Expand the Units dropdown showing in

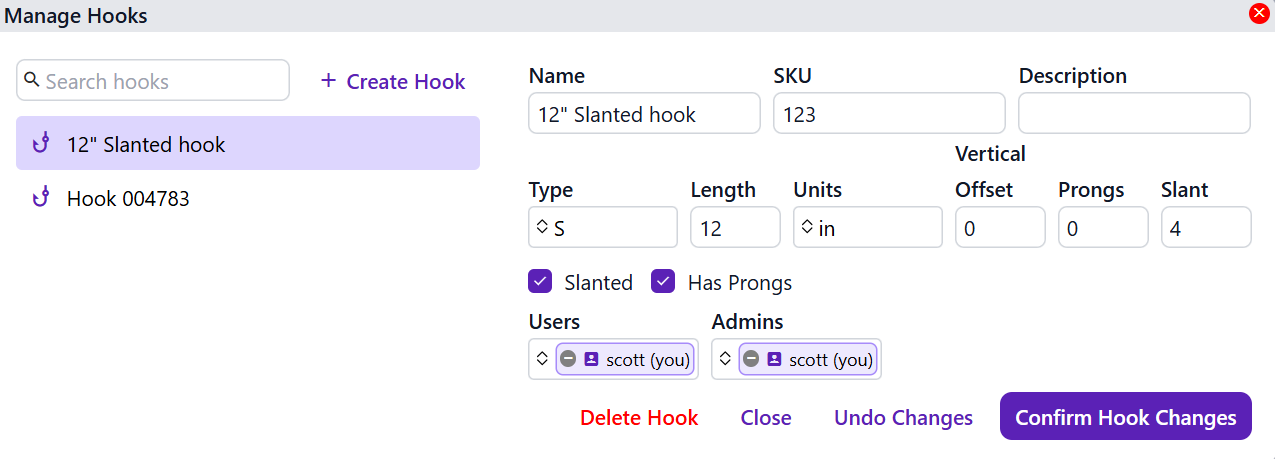(867, 228)
